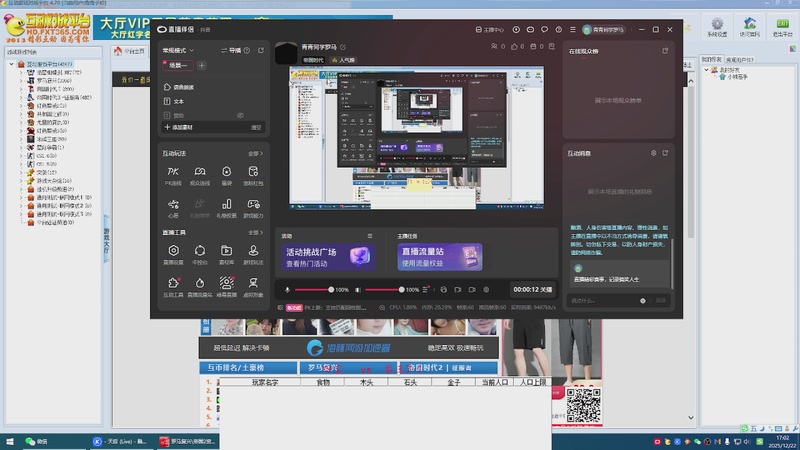
Task: Click the chat message input field
Action: point(603,301)
